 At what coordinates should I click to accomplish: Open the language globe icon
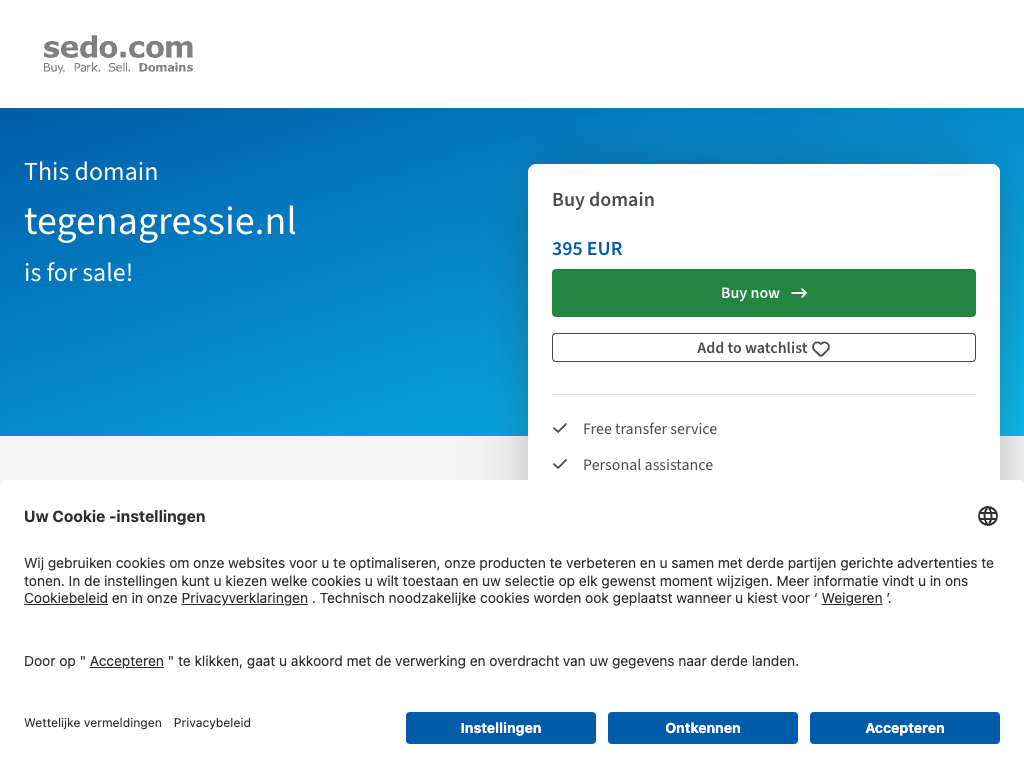988,516
